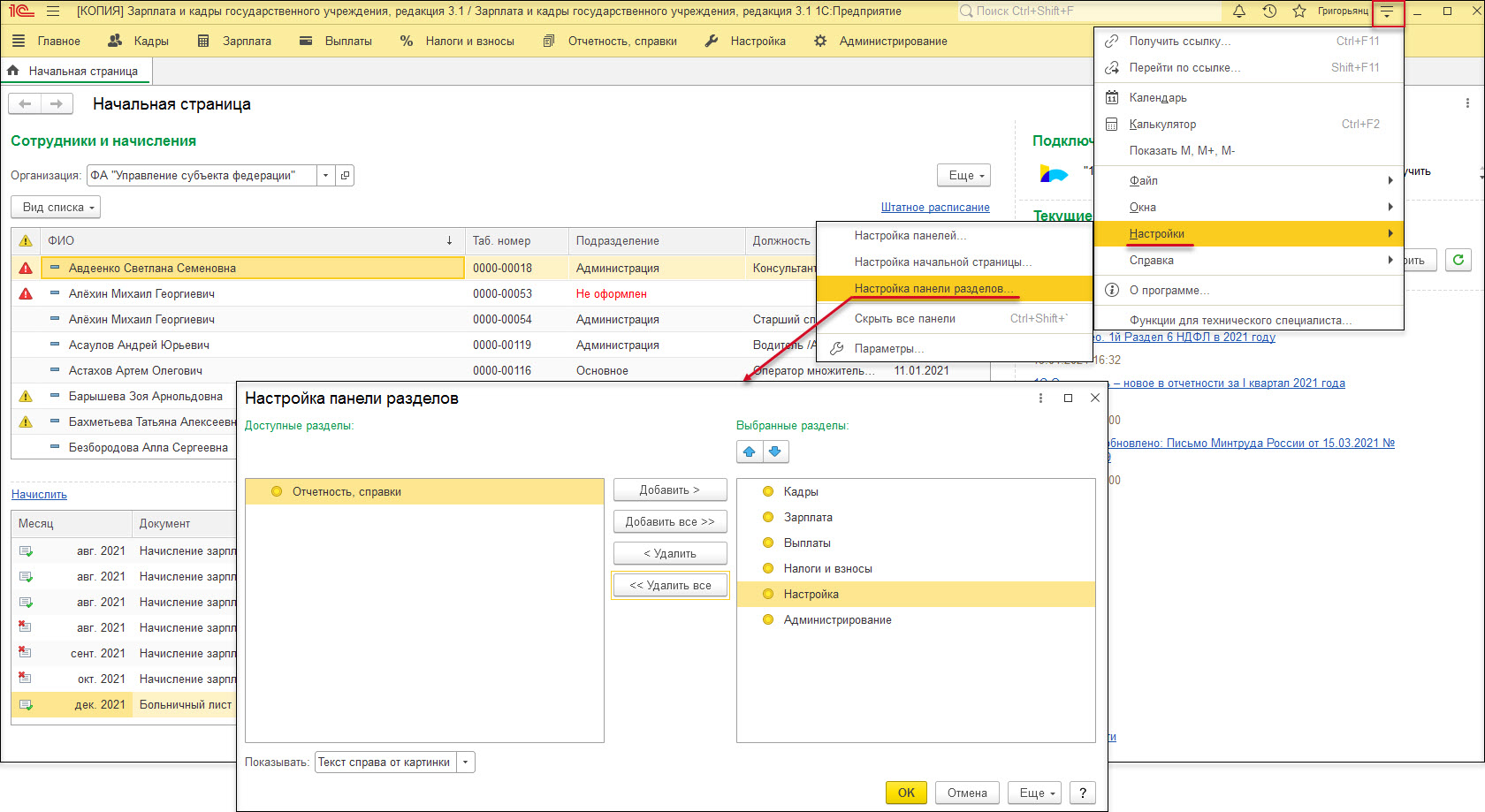1485x812 pixels.
Task: Open dialog options three-dot menu
Action: 1040,398
